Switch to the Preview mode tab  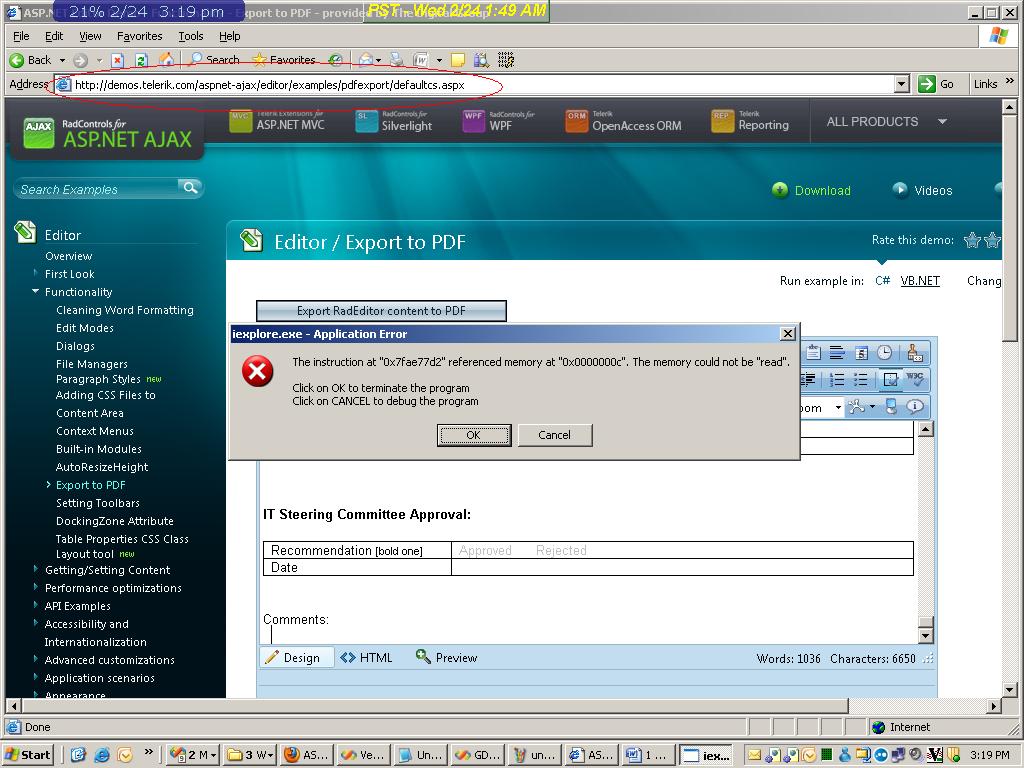click(x=447, y=658)
